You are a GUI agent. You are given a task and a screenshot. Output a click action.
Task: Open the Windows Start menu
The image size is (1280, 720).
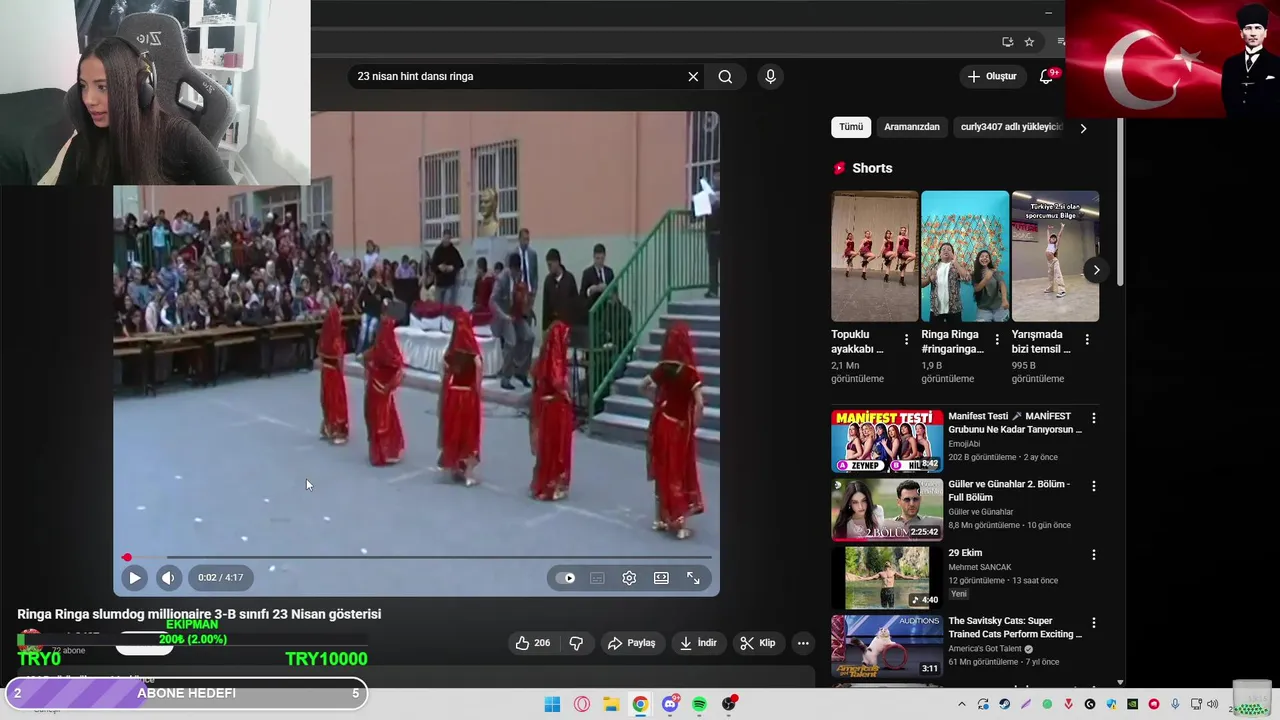click(552, 704)
